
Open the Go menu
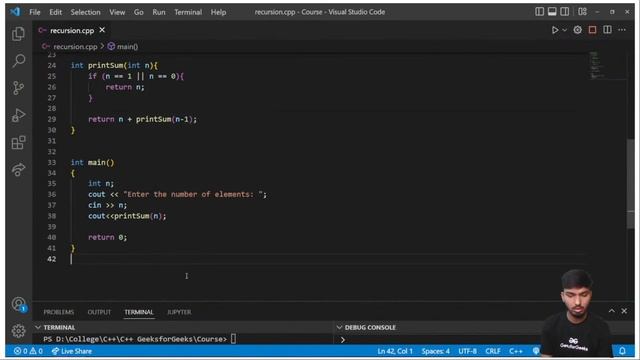[x=139, y=12]
